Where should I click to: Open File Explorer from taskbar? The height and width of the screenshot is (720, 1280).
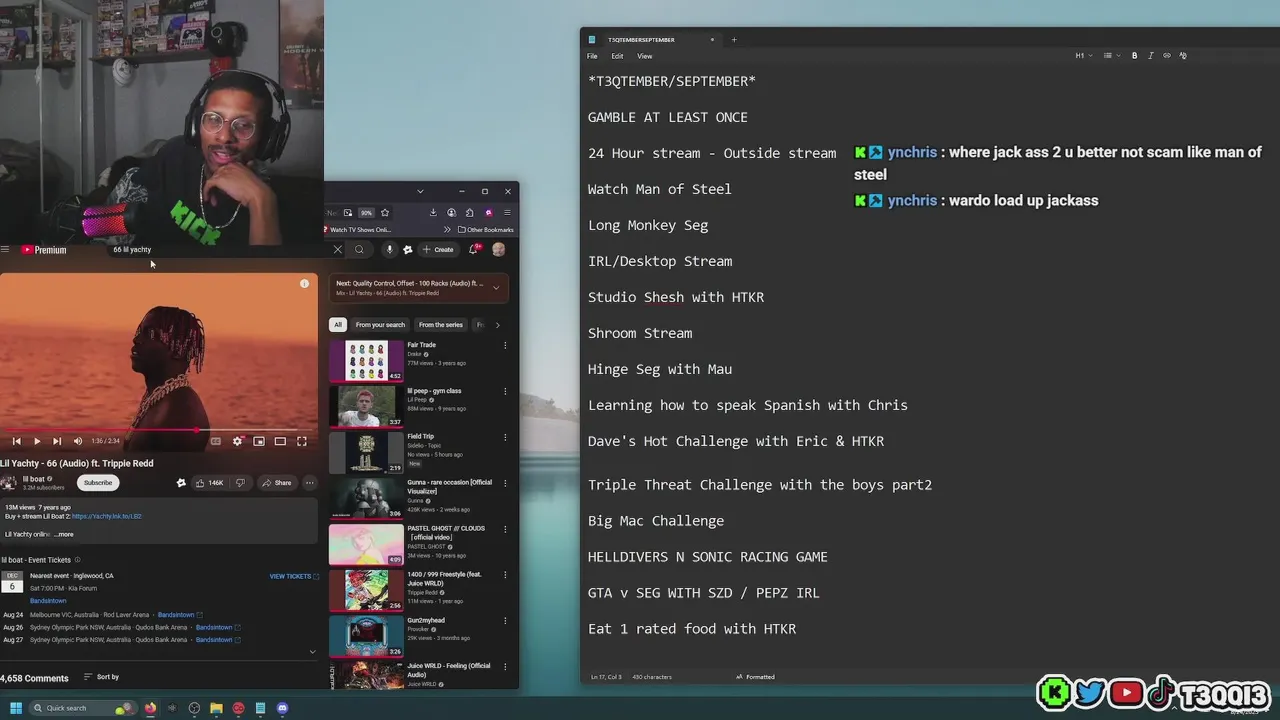coord(216,708)
